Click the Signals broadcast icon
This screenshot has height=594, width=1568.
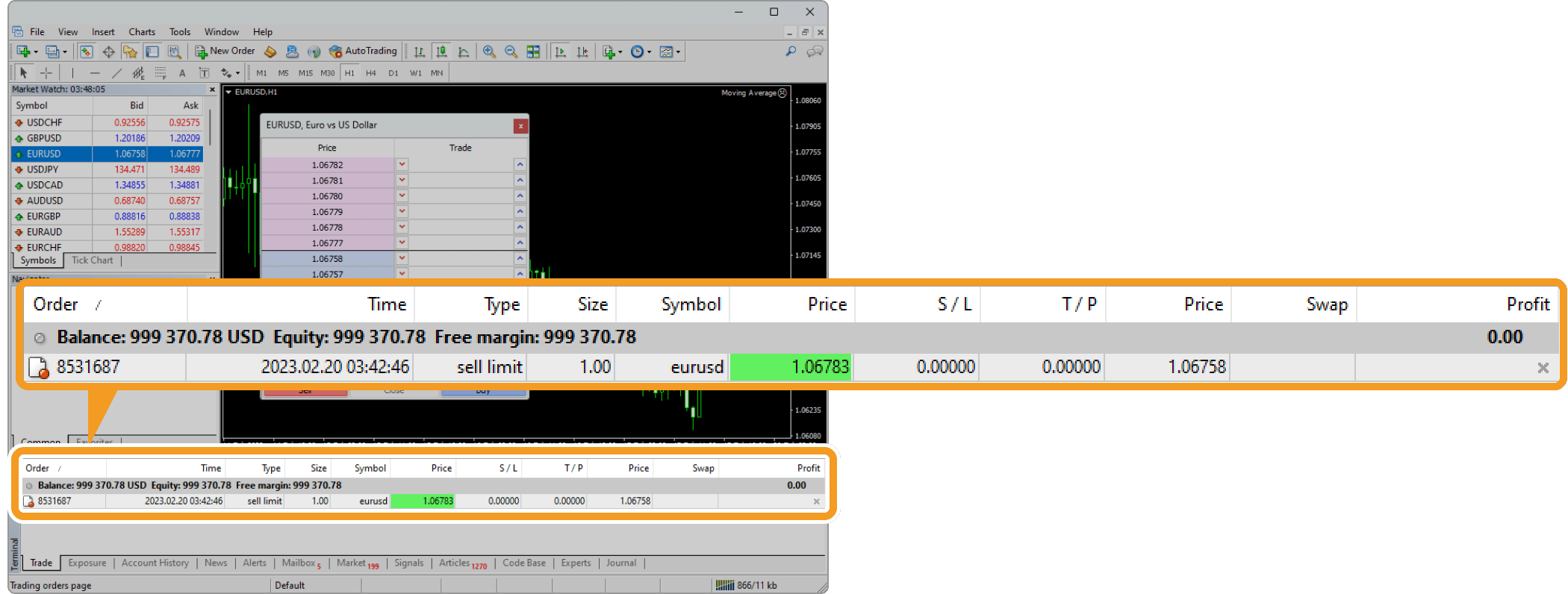pyautogui.click(x=314, y=51)
